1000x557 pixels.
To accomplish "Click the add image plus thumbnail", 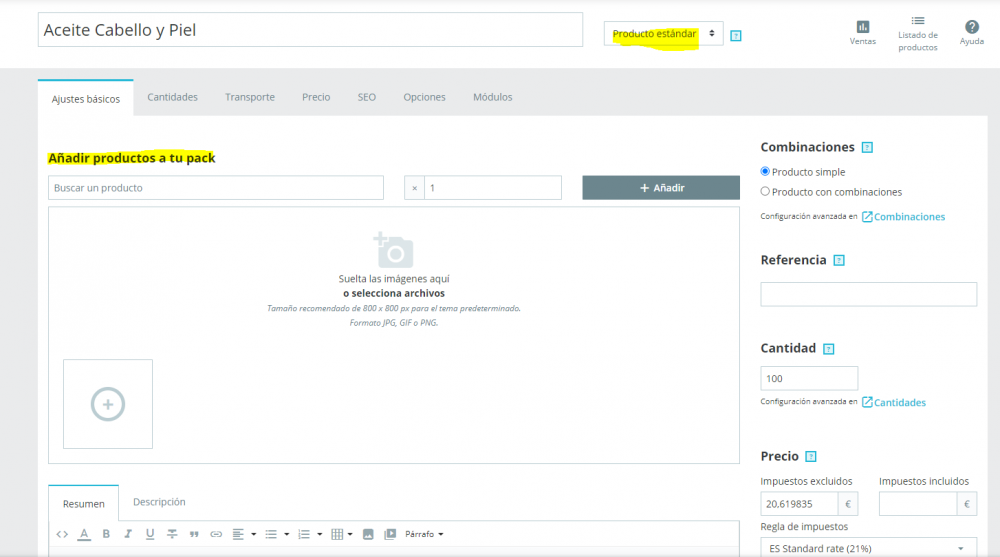I will pos(108,404).
